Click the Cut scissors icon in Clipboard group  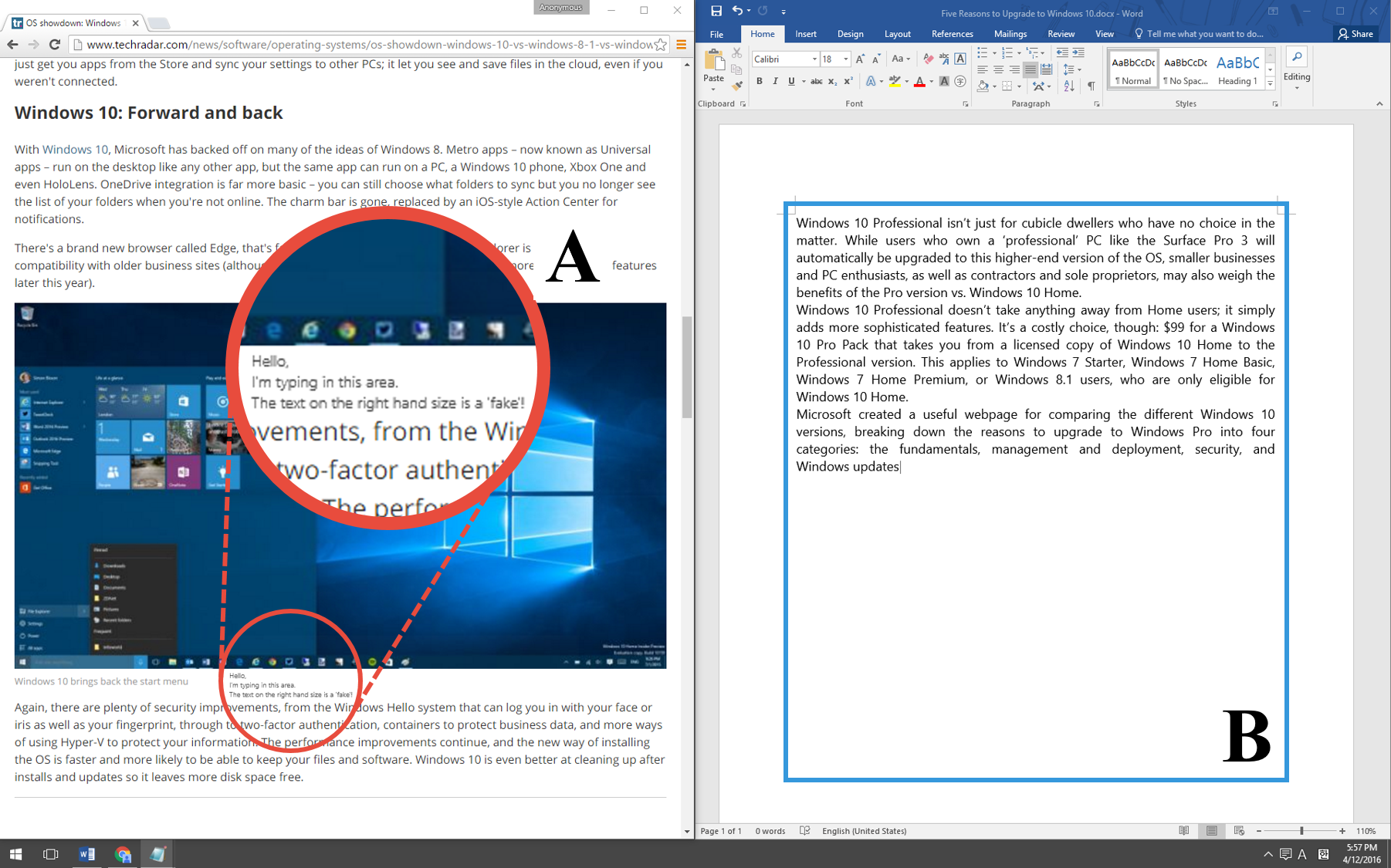coord(736,53)
